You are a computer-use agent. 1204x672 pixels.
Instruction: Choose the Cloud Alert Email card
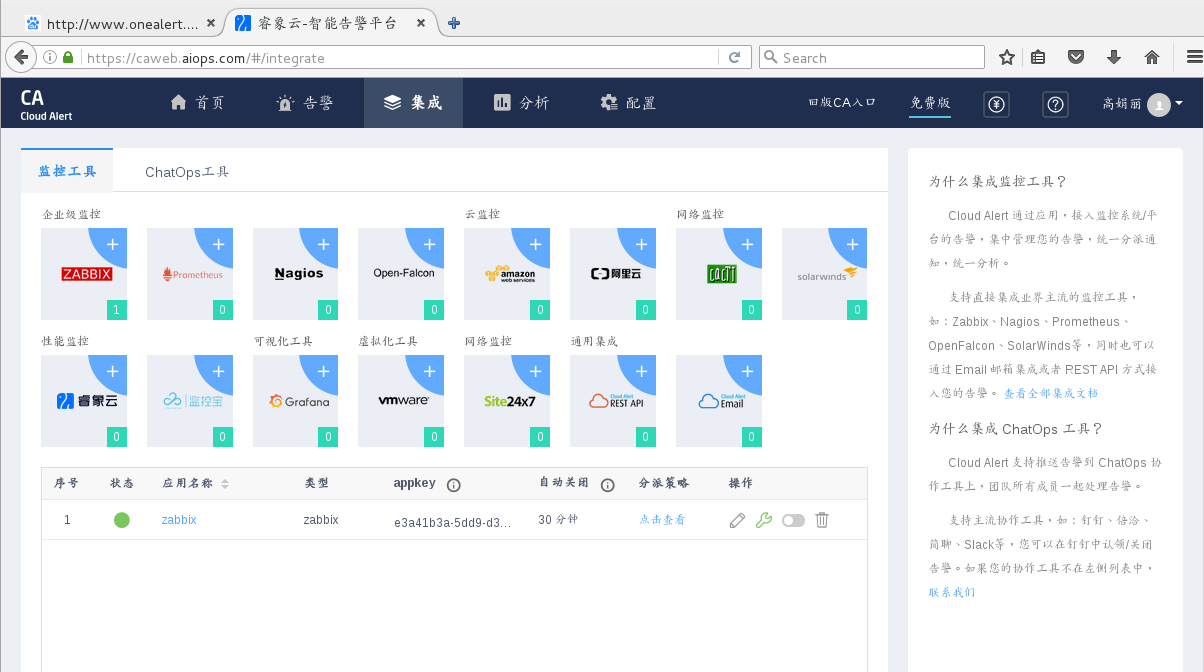(x=719, y=401)
